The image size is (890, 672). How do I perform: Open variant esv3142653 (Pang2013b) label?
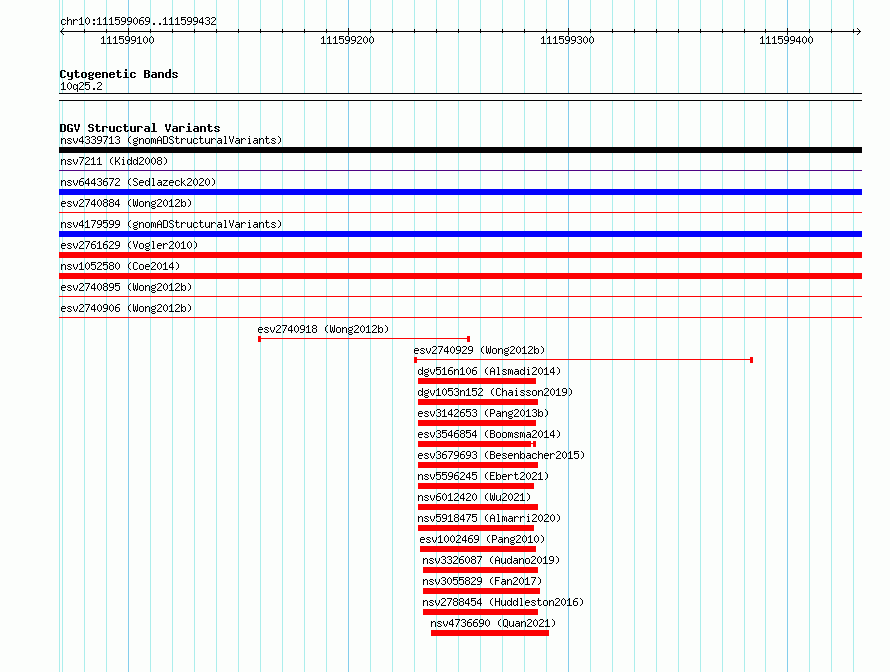click(483, 413)
